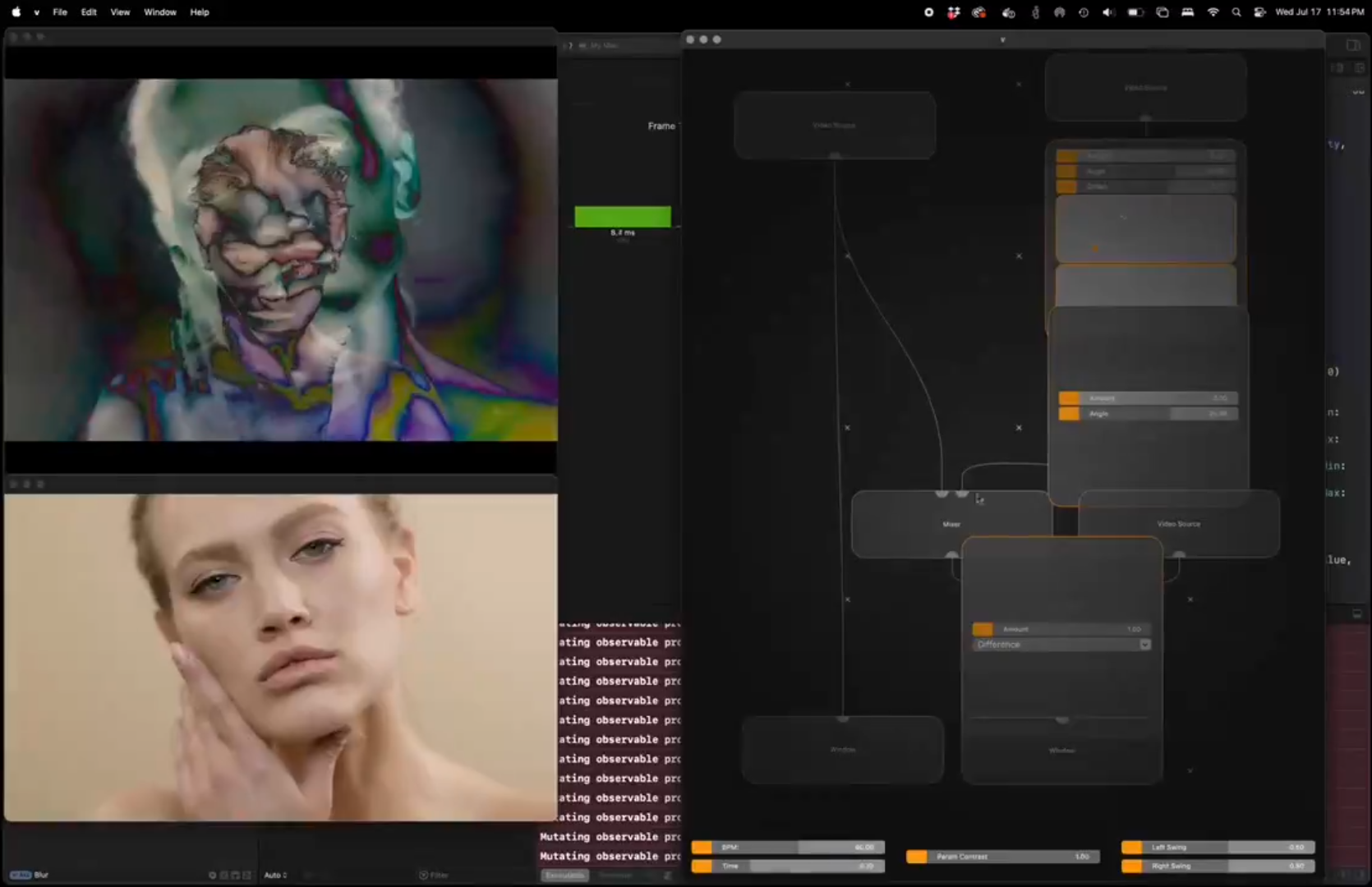
Task: Open the View menu in the menu bar
Action: click(120, 11)
